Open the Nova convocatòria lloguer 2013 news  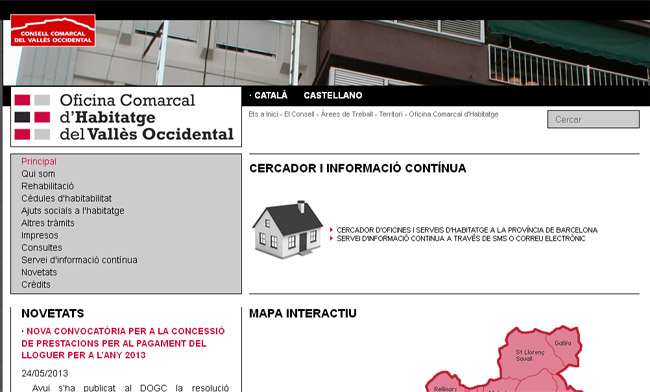click(123, 343)
